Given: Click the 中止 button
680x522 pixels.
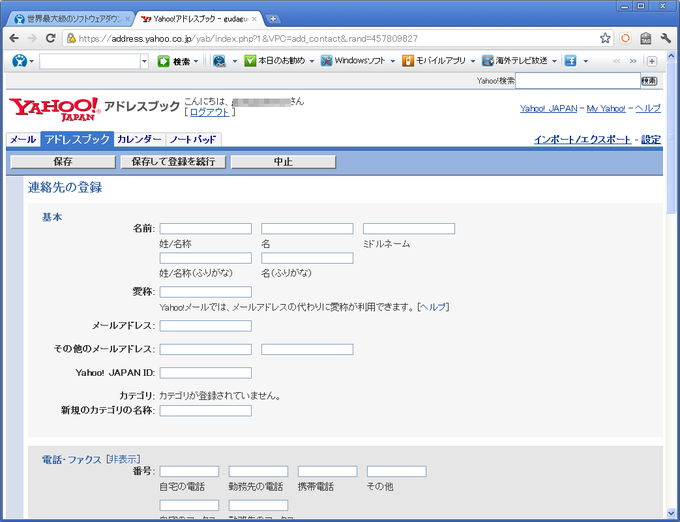Looking at the screenshot, I should (x=283, y=162).
